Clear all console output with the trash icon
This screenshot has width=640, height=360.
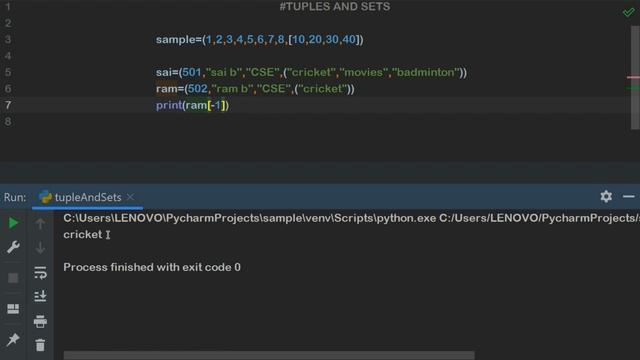[40, 345]
